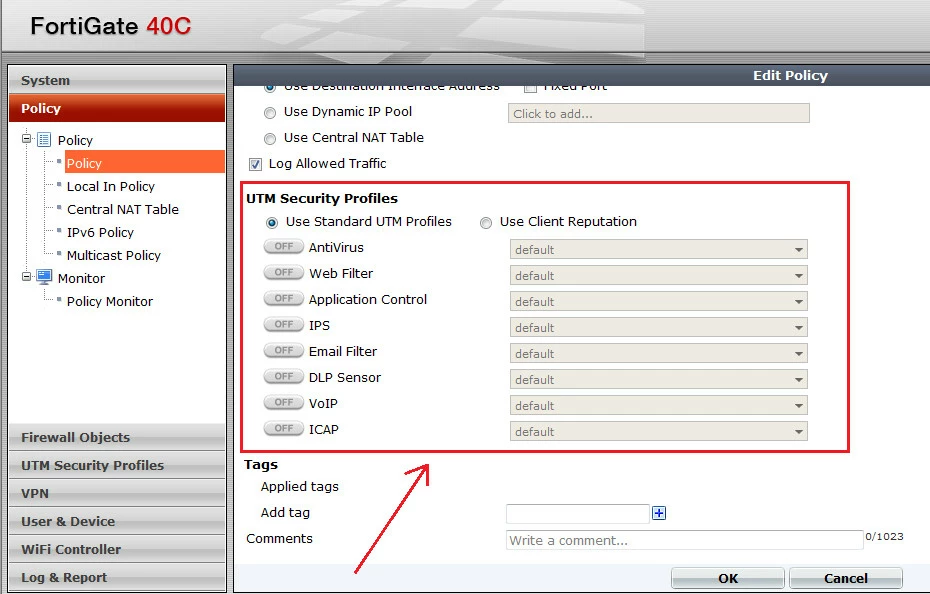930x594 pixels.
Task: Select Use Central NAT Table radio
Action: tap(270, 139)
